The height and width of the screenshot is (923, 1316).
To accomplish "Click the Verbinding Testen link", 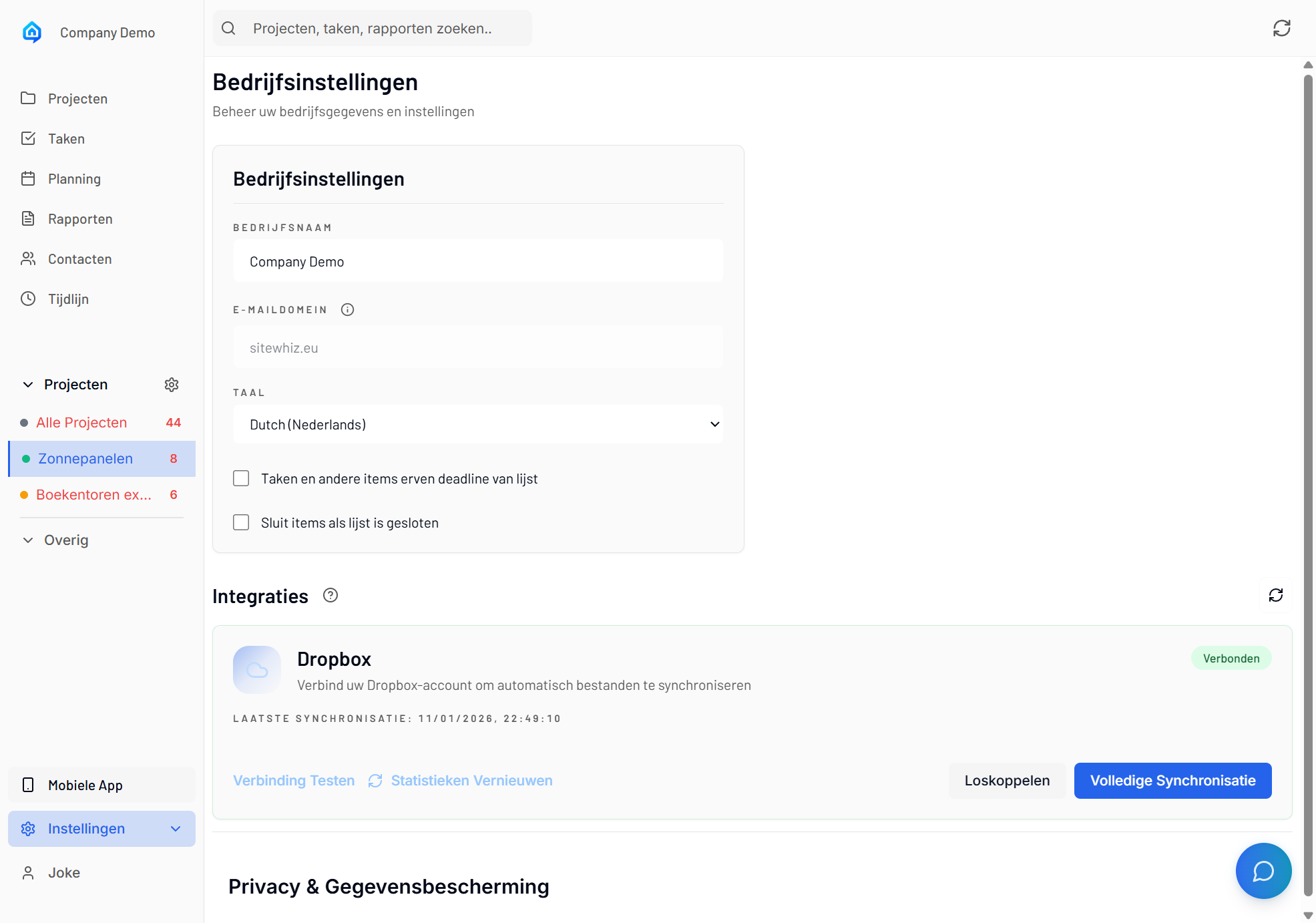I will [294, 780].
